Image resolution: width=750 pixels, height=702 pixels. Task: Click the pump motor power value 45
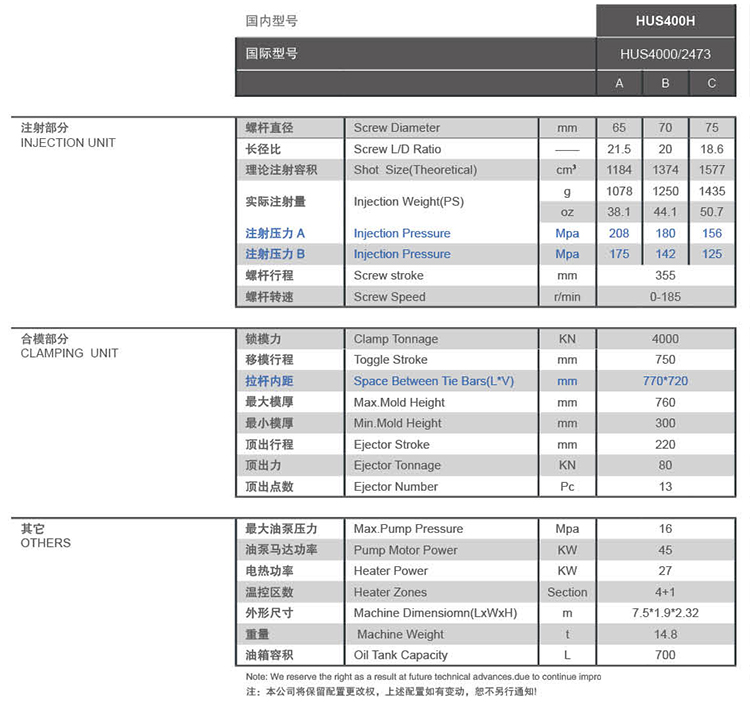[665, 550]
